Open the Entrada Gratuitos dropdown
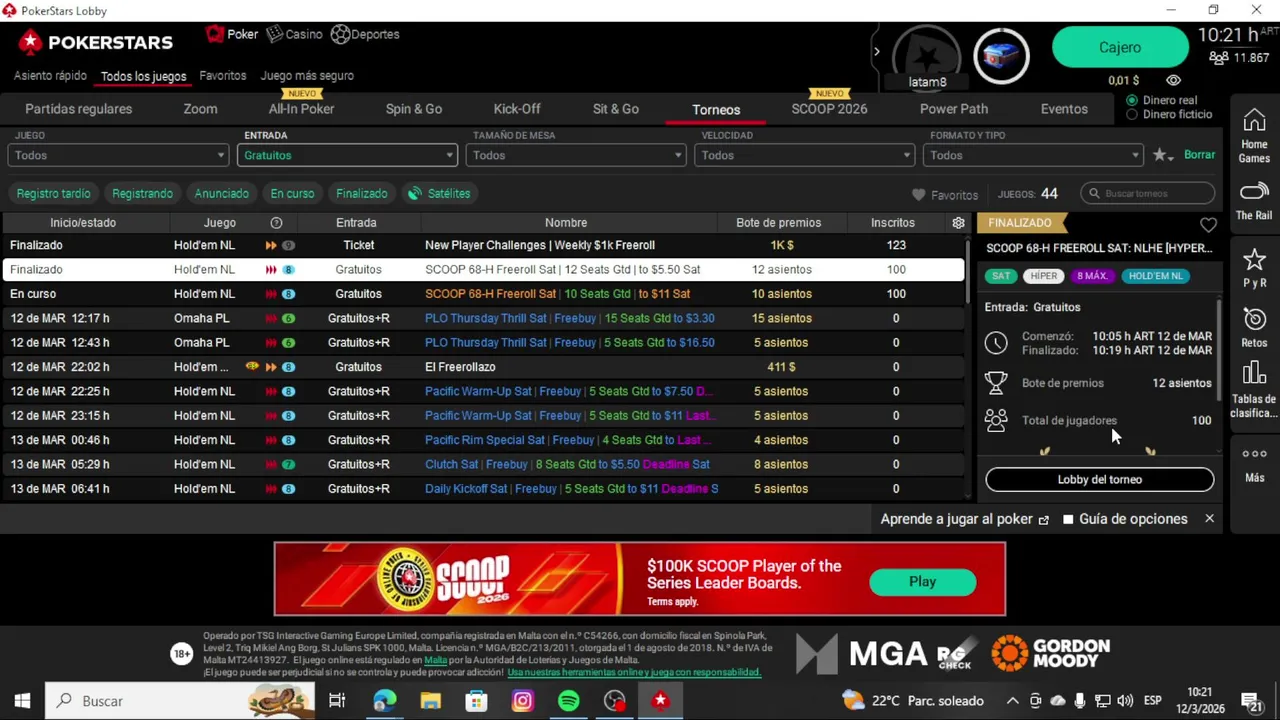 (347, 155)
